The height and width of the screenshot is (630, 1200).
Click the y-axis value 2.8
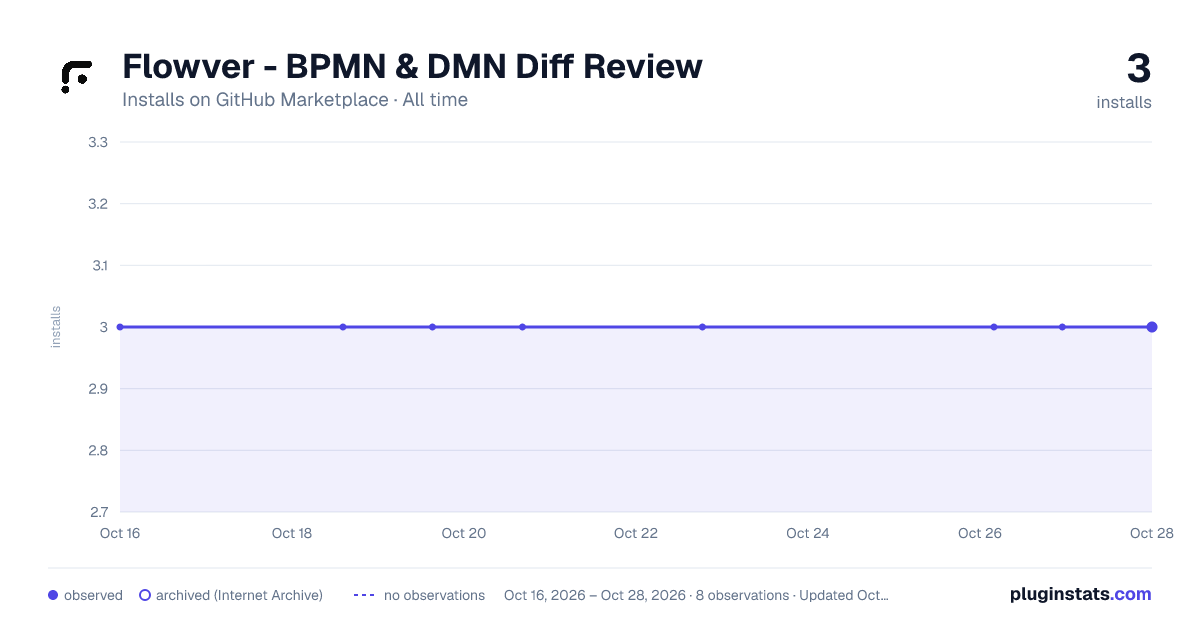coord(98,451)
